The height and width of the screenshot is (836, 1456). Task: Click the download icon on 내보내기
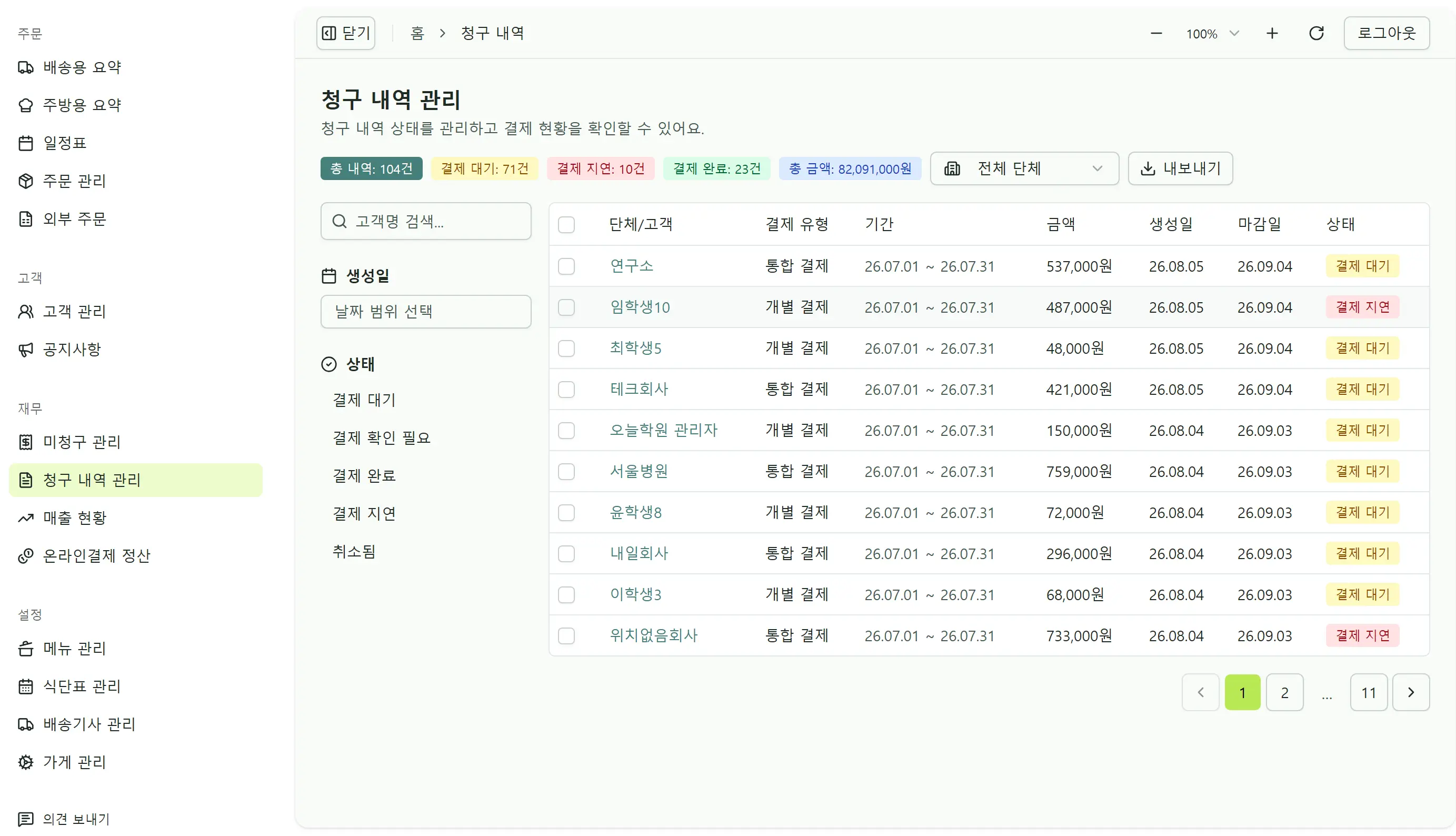(1148, 168)
